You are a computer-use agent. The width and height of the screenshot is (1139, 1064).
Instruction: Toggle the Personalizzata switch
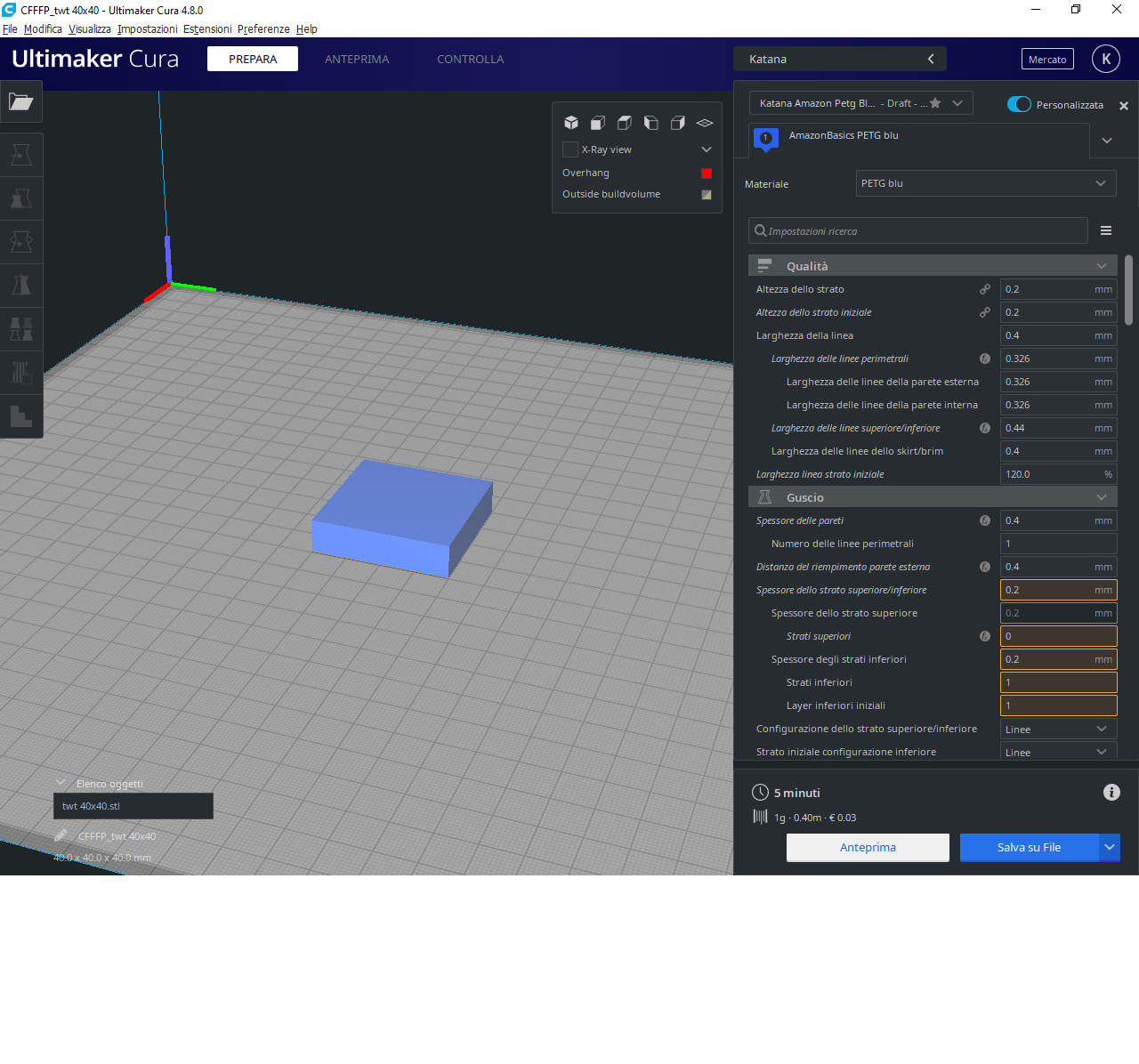click(1019, 104)
